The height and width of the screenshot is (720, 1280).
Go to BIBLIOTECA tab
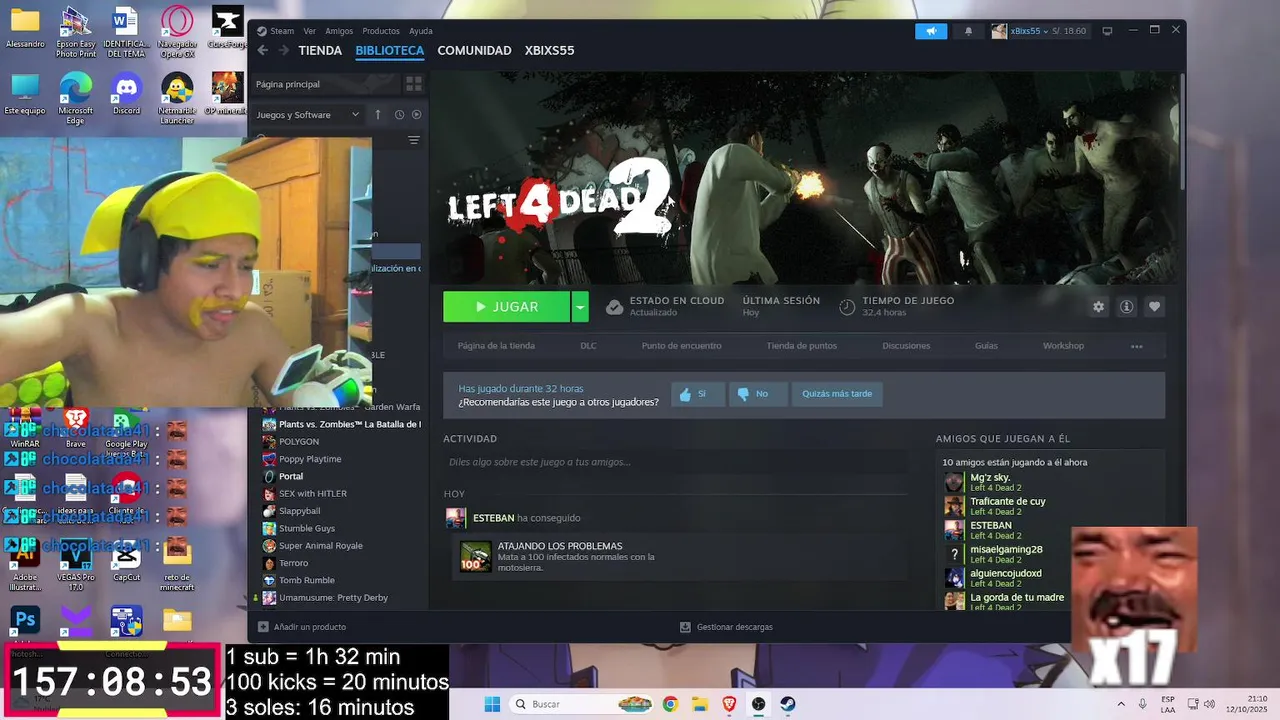[x=390, y=50]
